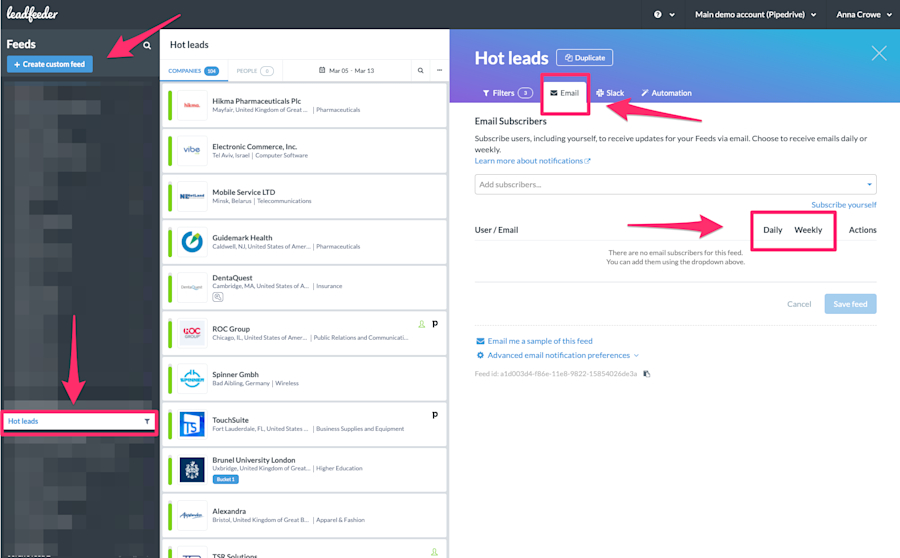The height and width of the screenshot is (558, 900).
Task: Click Subscribe yourself link
Action: pyautogui.click(x=843, y=205)
